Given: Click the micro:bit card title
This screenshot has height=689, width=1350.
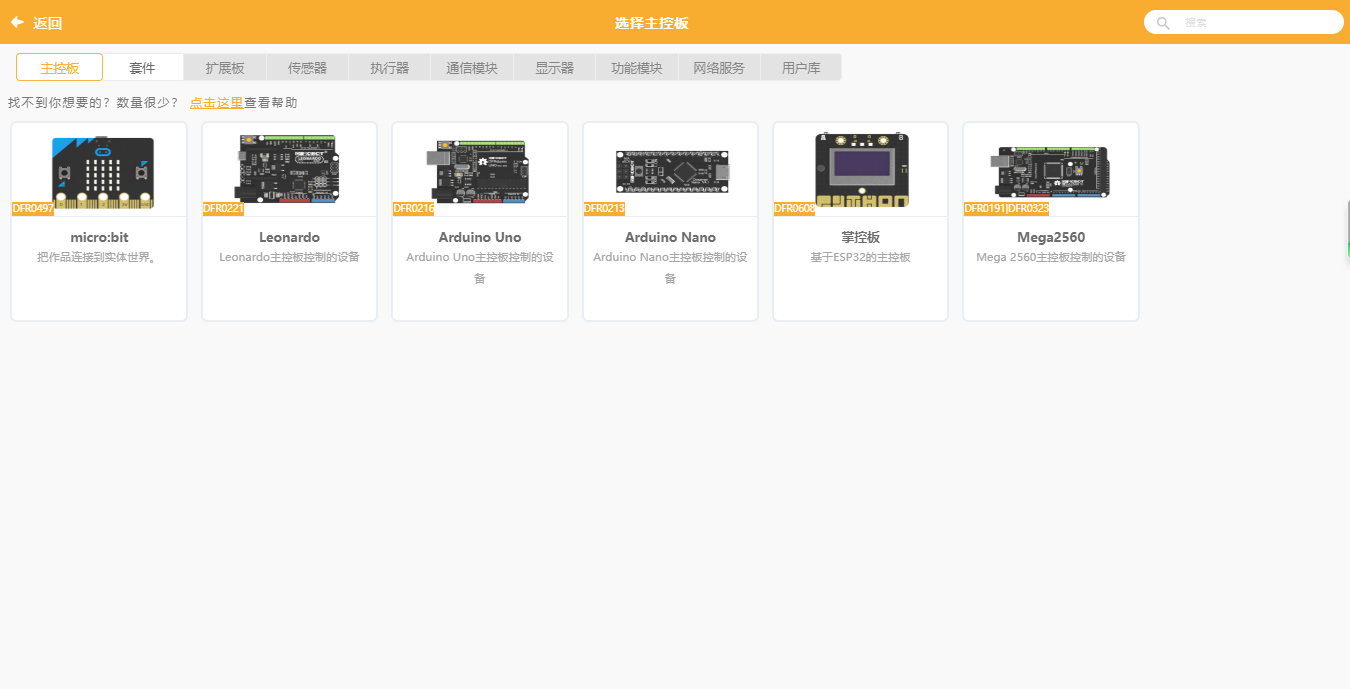Looking at the screenshot, I should click(x=99, y=237).
